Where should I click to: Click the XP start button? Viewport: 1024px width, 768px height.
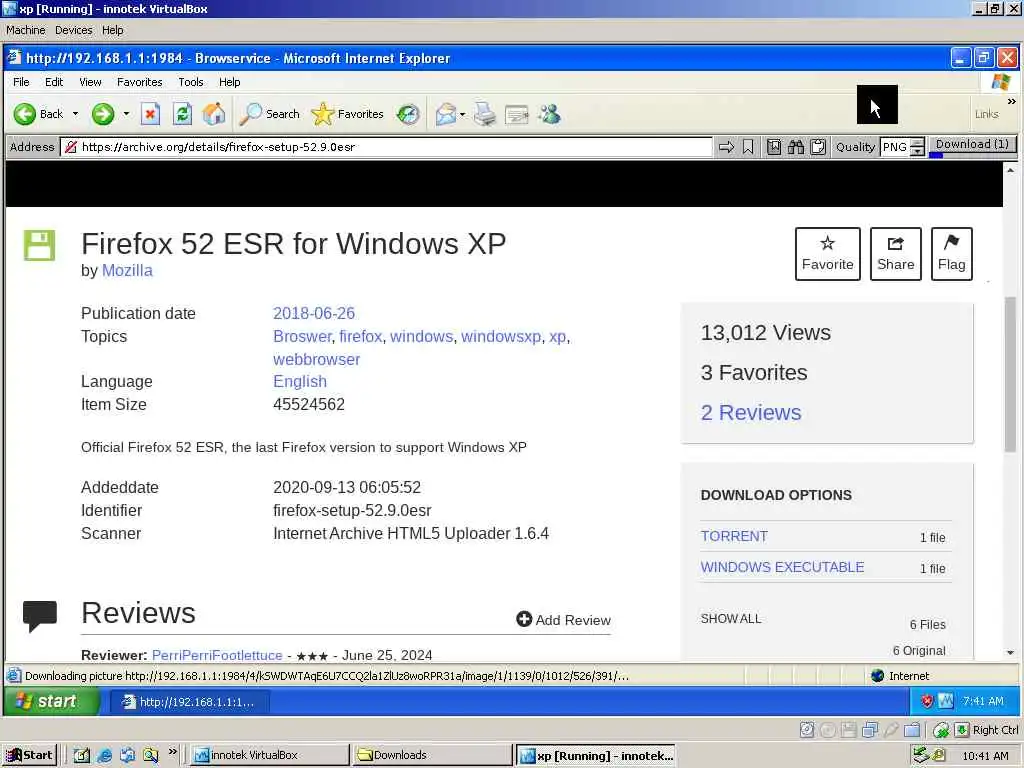point(51,701)
